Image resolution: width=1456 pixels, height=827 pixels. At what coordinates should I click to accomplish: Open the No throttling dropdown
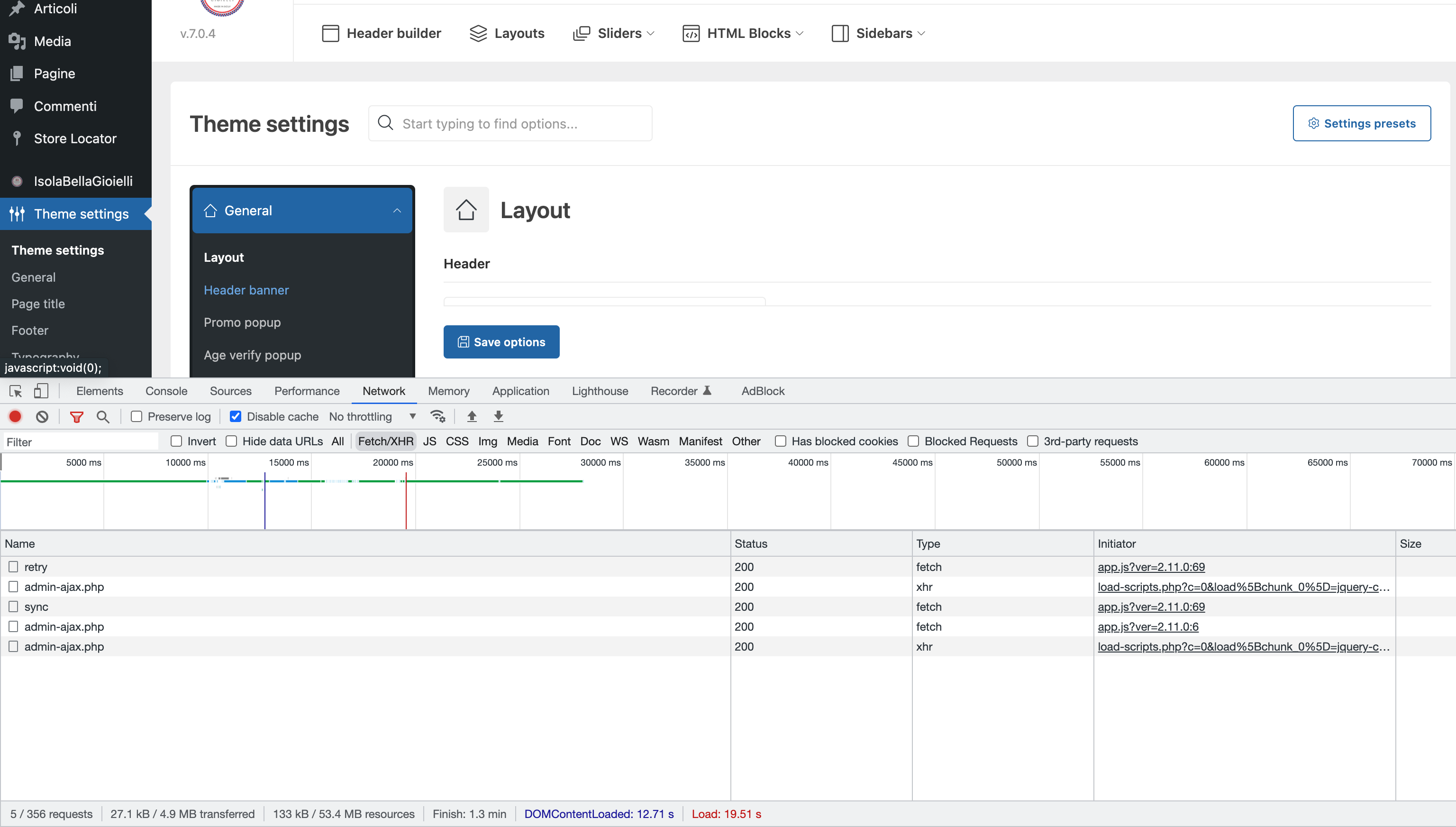tap(373, 416)
